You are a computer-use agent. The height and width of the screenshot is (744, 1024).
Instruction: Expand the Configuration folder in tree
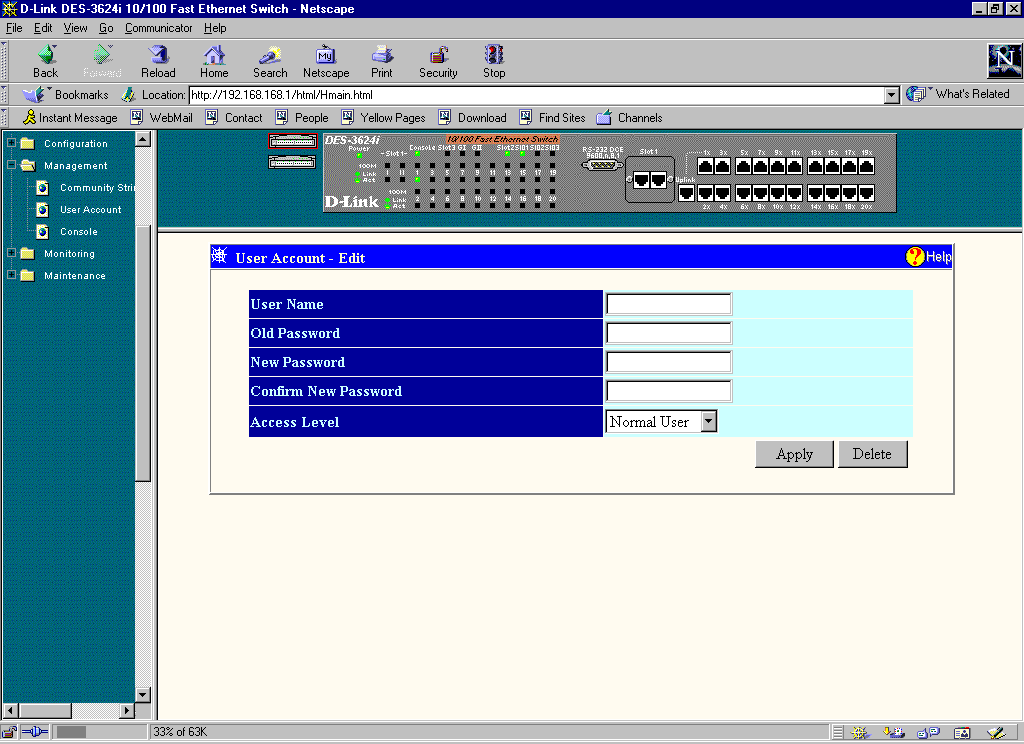[12, 143]
